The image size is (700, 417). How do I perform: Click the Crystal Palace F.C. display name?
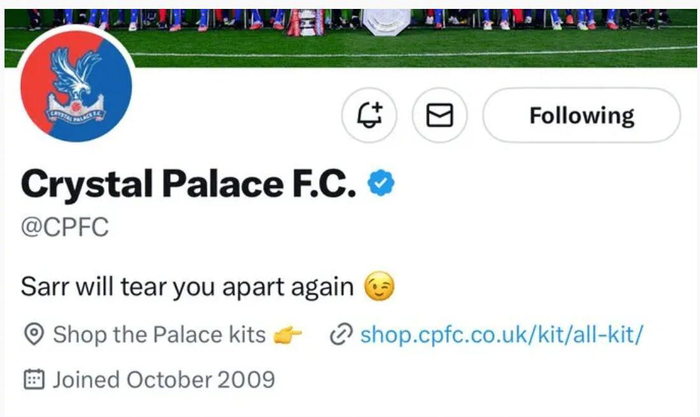pyautogui.click(x=188, y=184)
